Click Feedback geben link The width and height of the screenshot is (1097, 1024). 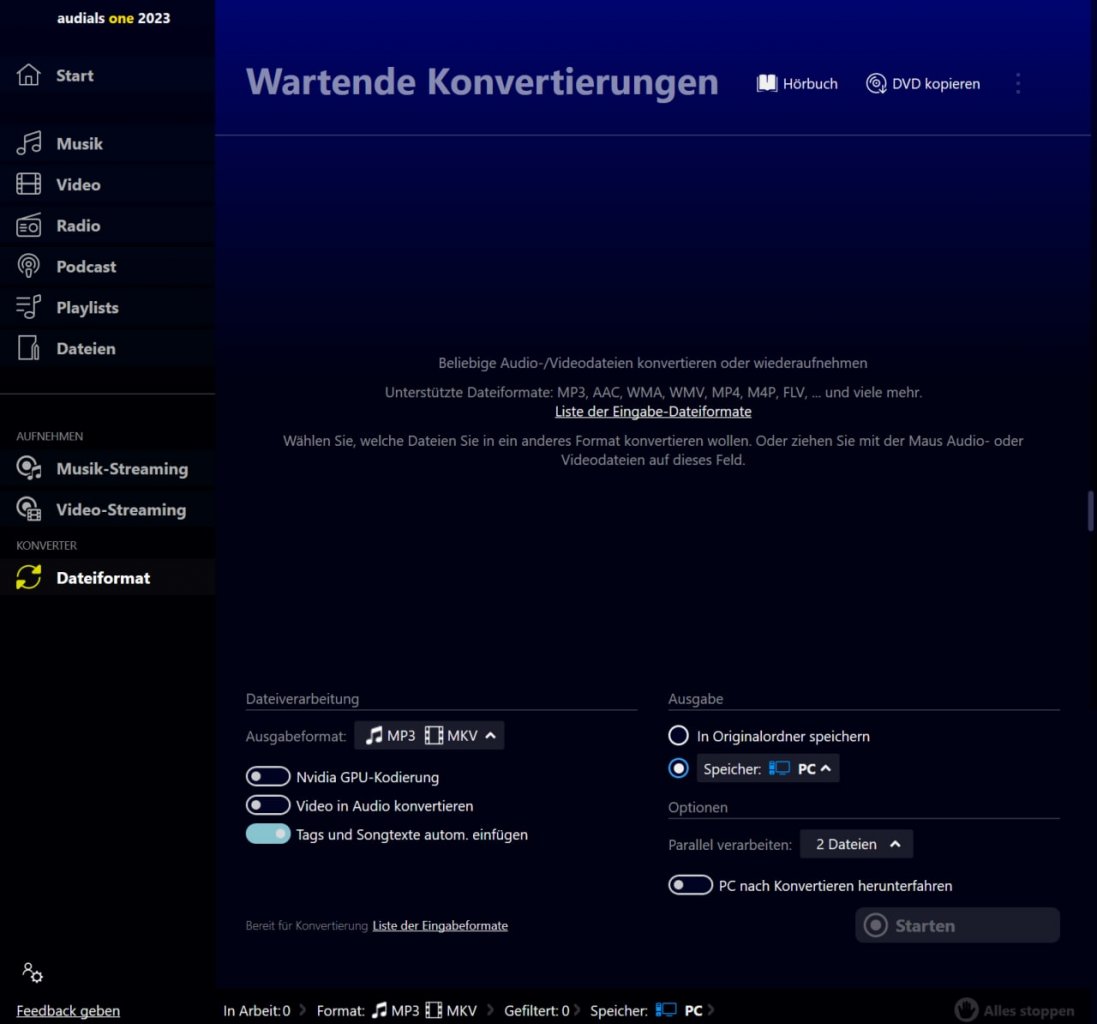[68, 1010]
